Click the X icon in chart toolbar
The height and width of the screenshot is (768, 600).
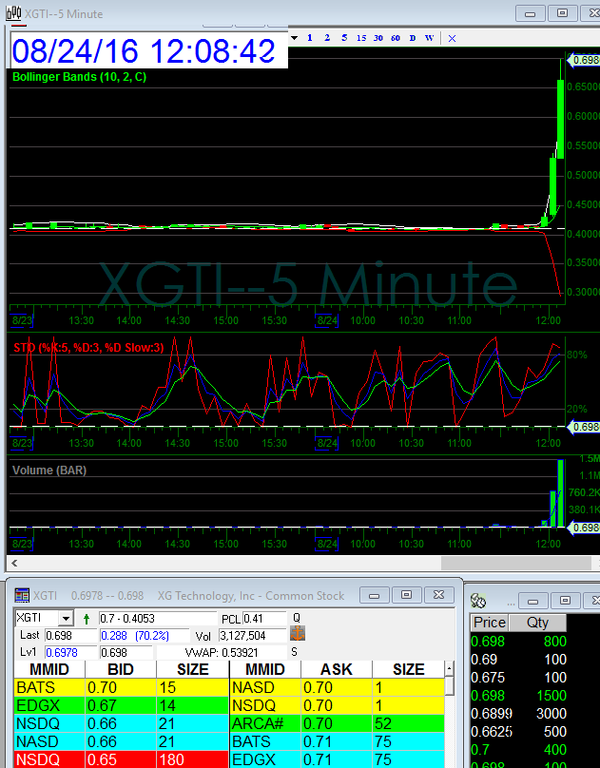[x=452, y=38]
